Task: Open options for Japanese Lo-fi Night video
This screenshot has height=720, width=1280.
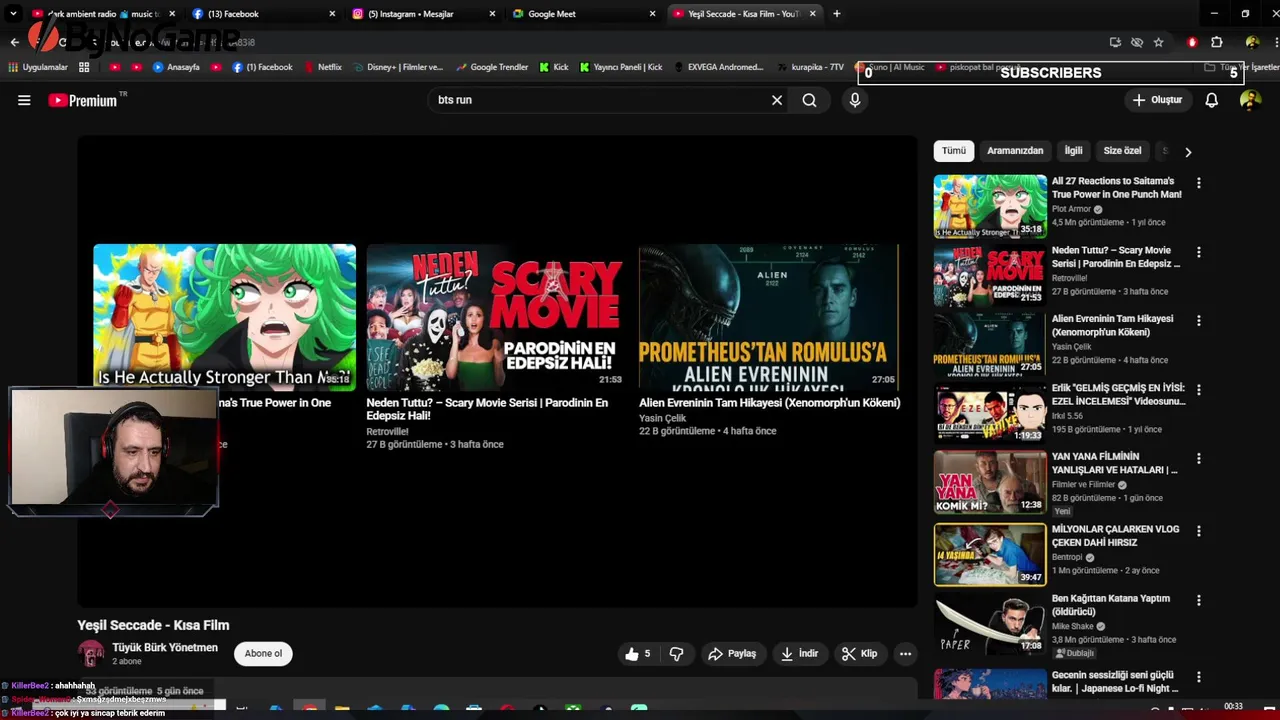Action: point(1198,677)
